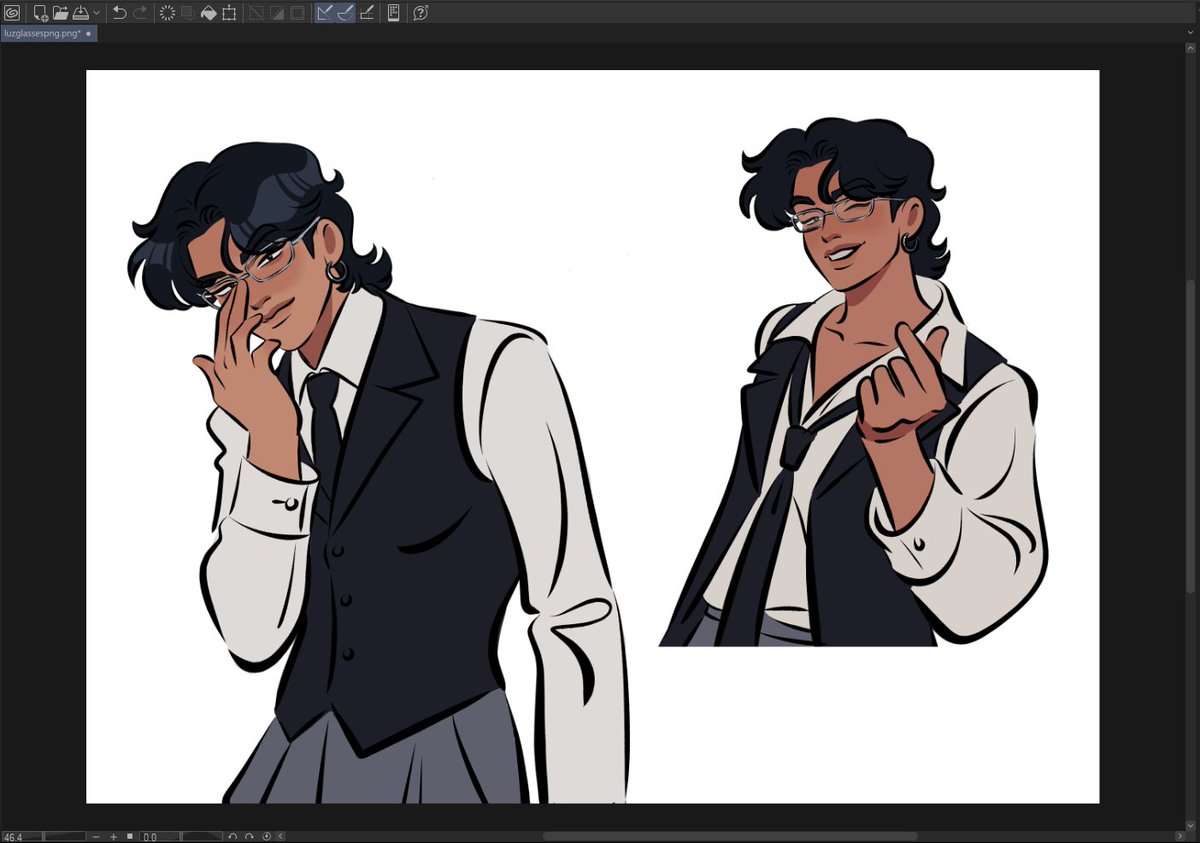Expand save options dropdown arrow

pos(96,13)
